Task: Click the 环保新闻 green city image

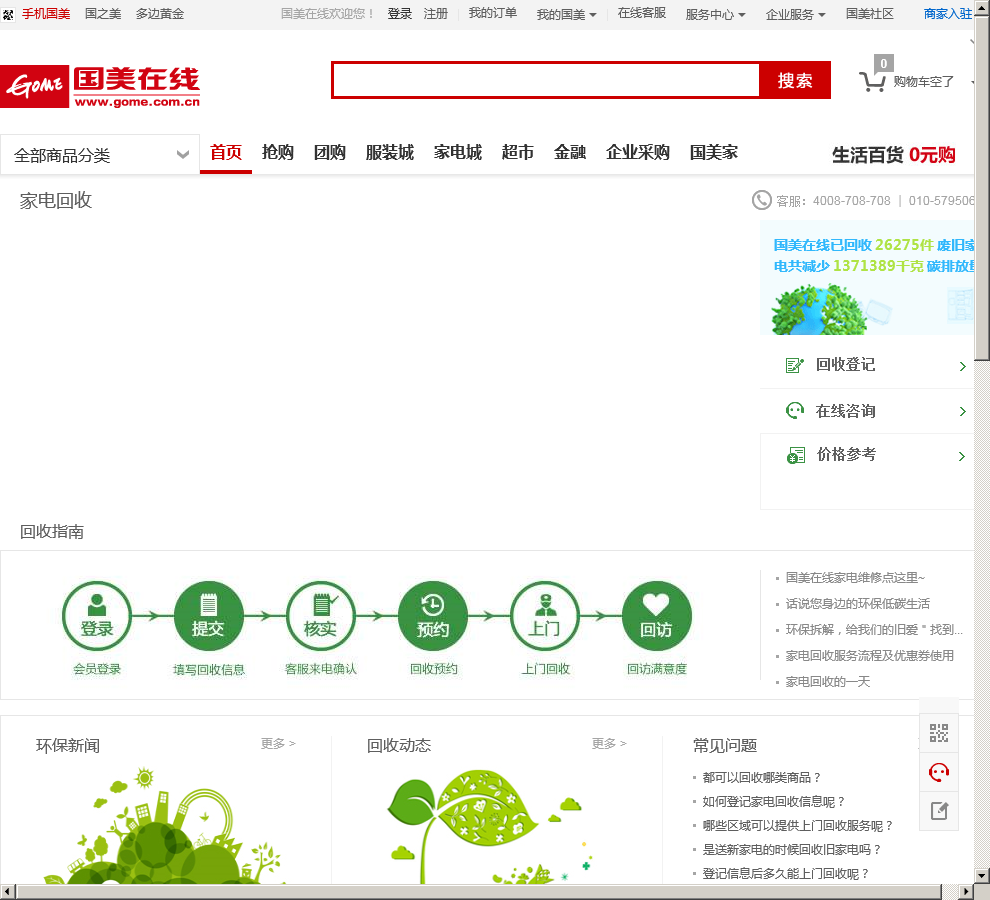Action: click(165, 824)
